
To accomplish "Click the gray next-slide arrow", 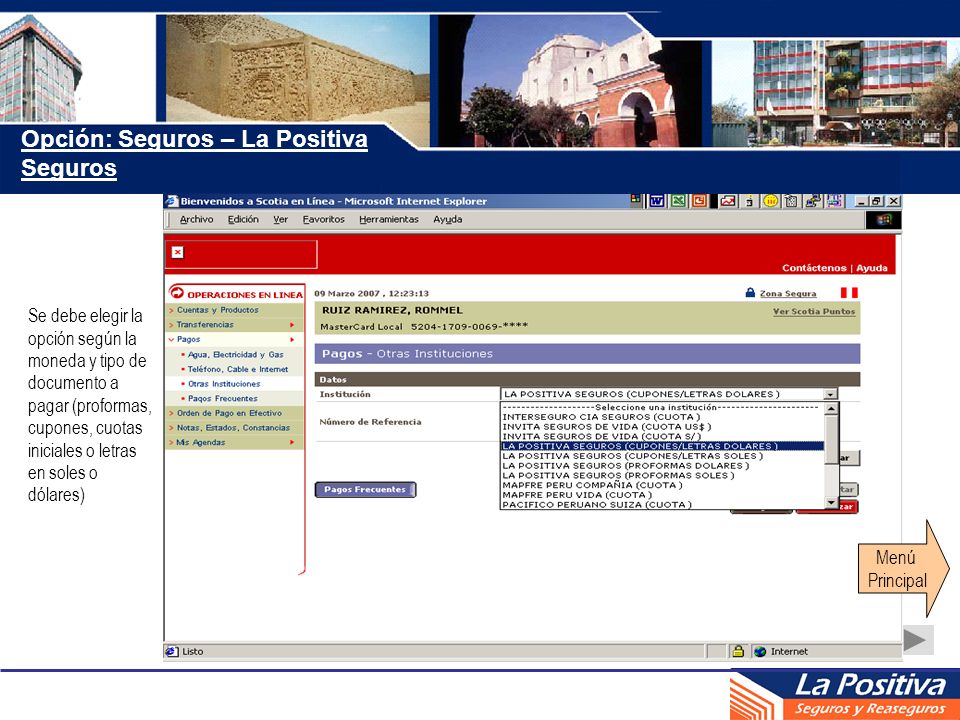I will tap(917, 640).
